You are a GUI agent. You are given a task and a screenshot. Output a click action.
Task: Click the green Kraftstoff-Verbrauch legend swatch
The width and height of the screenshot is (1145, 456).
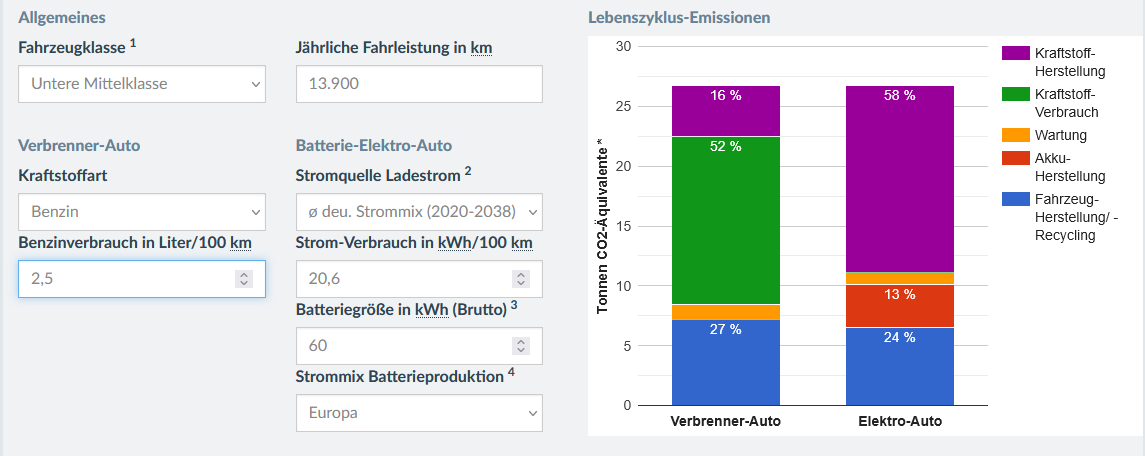[x=1015, y=94]
